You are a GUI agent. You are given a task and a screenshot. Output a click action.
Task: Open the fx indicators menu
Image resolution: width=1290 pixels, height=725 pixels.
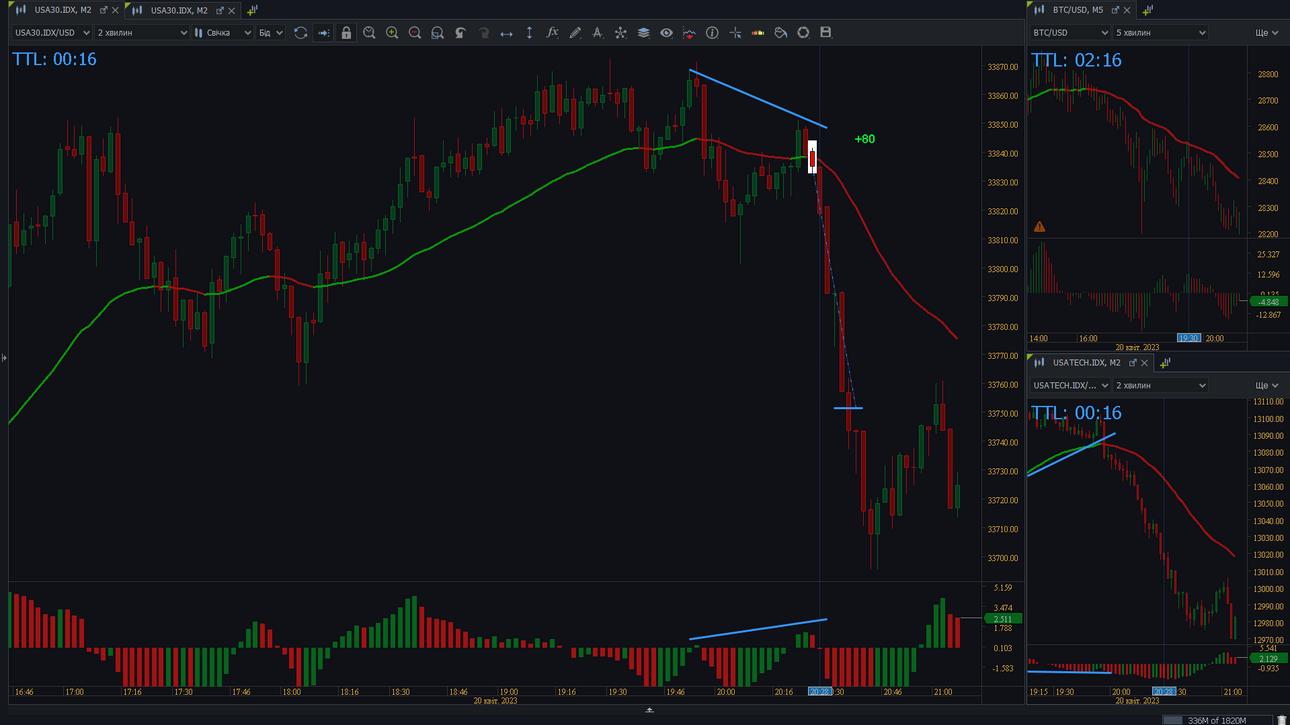pos(552,33)
